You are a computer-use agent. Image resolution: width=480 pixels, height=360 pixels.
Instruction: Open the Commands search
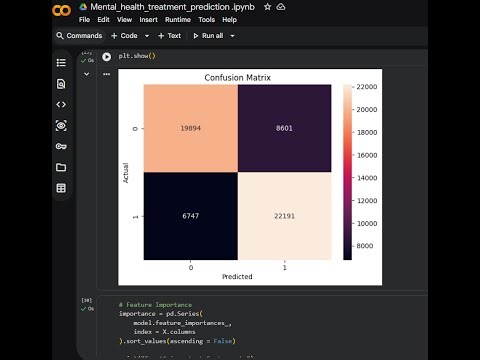pyautogui.click(x=79, y=36)
